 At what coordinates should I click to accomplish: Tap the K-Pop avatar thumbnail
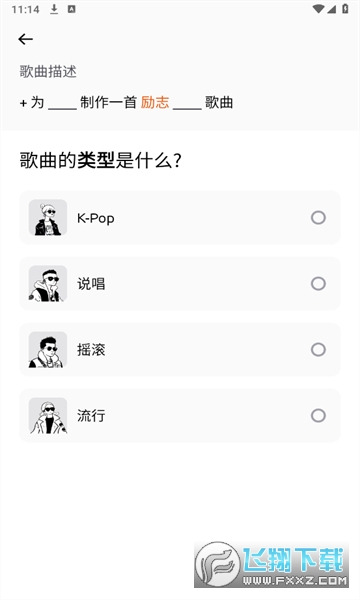(48, 217)
